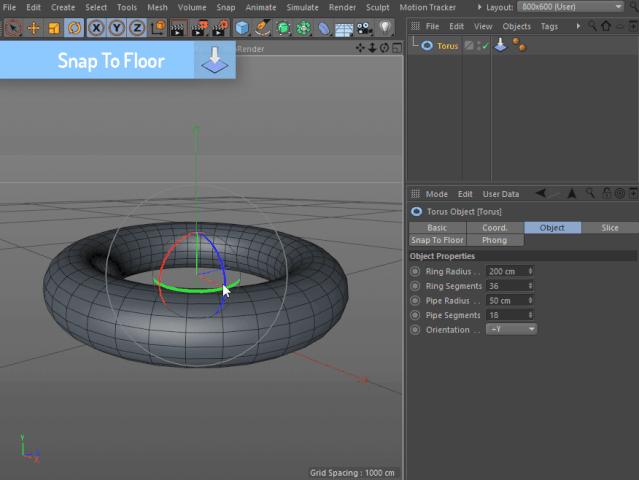
Task: Toggle the X axis lock
Action: 98,28
